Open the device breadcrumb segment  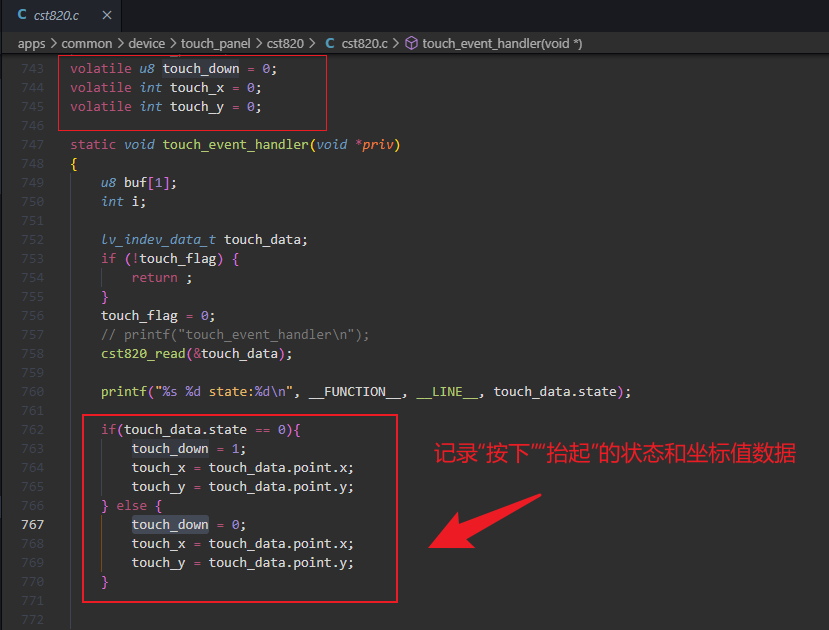pyautogui.click(x=146, y=43)
